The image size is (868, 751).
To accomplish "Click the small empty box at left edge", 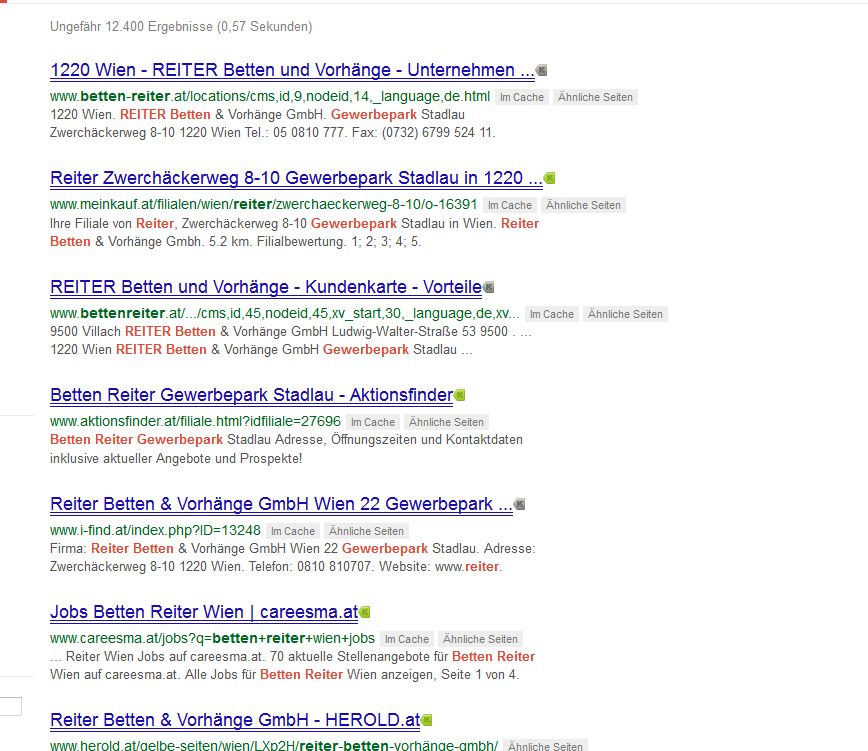I will (11, 706).
